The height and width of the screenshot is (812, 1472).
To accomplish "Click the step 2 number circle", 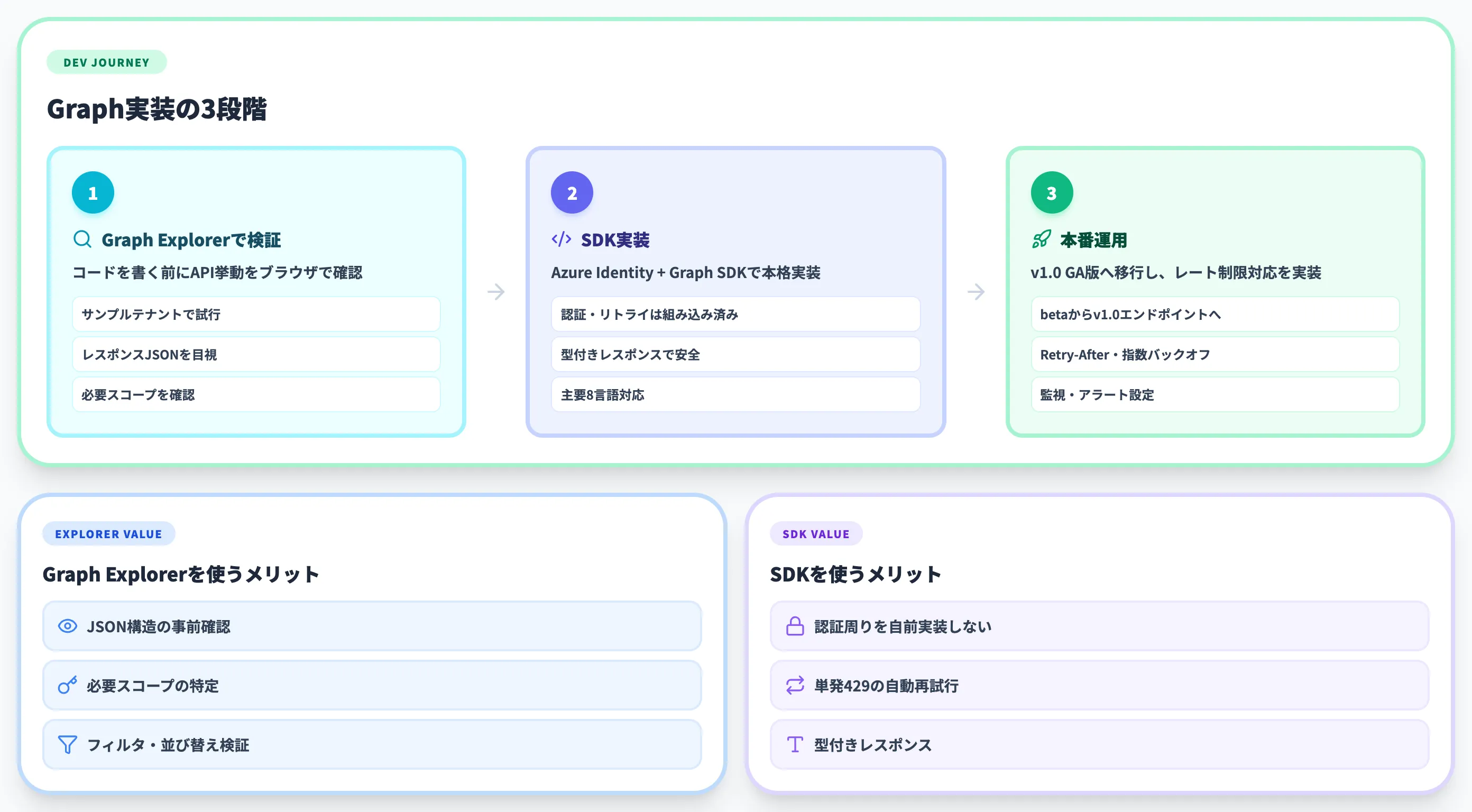I will pos(572,192).
